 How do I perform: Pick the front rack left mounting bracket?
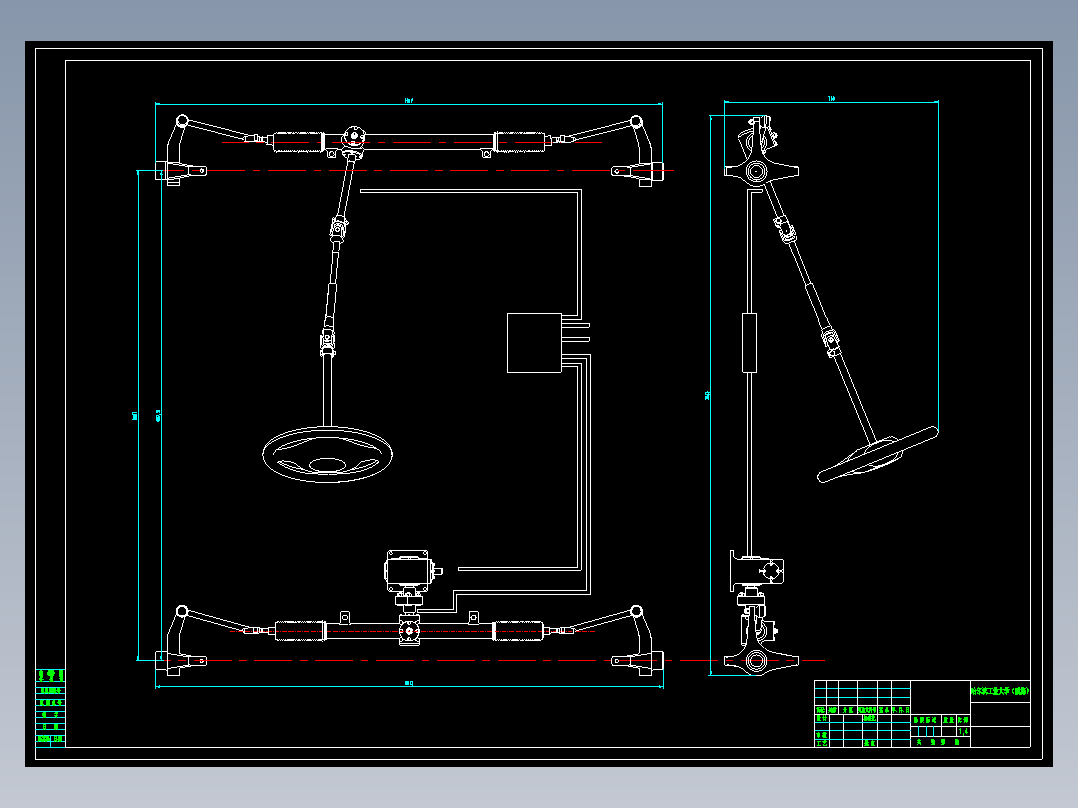coord(332,154)
